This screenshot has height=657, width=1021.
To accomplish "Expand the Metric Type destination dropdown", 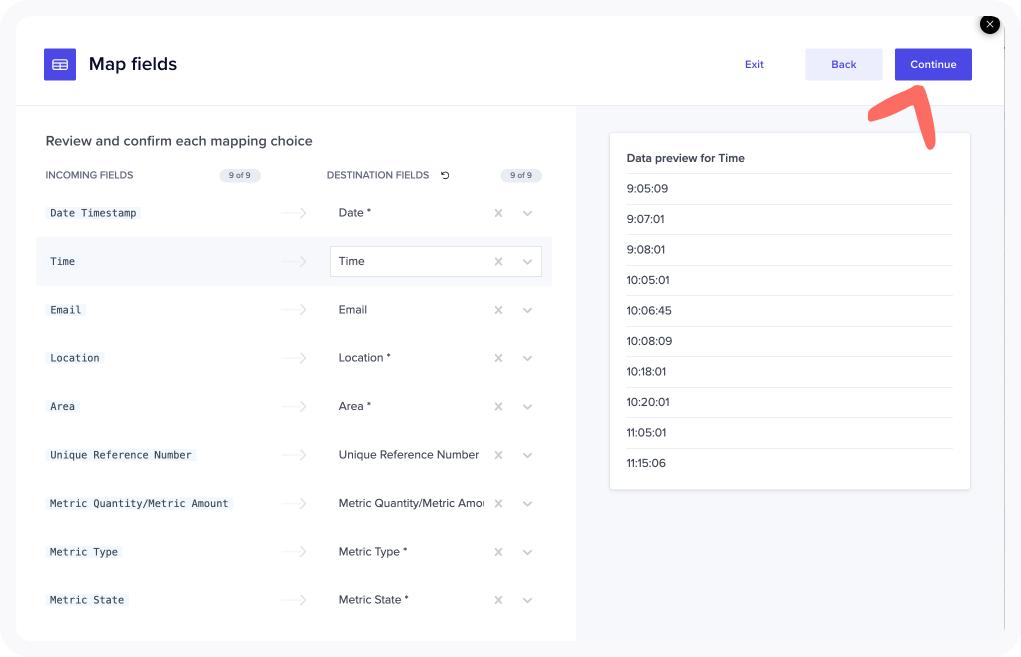I will pos(527,552).
